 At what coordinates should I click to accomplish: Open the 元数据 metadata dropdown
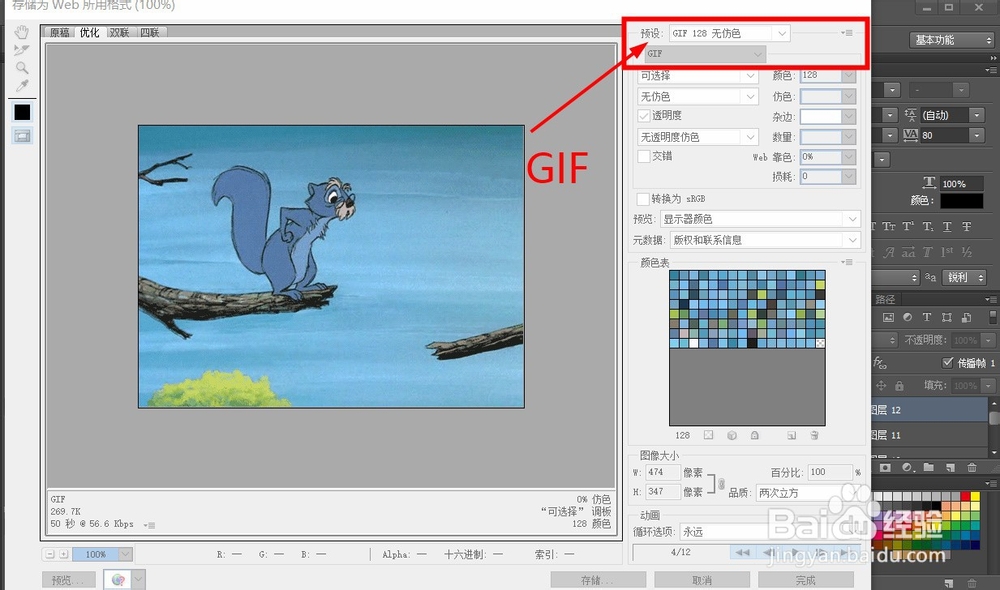(x=765, y=240)
